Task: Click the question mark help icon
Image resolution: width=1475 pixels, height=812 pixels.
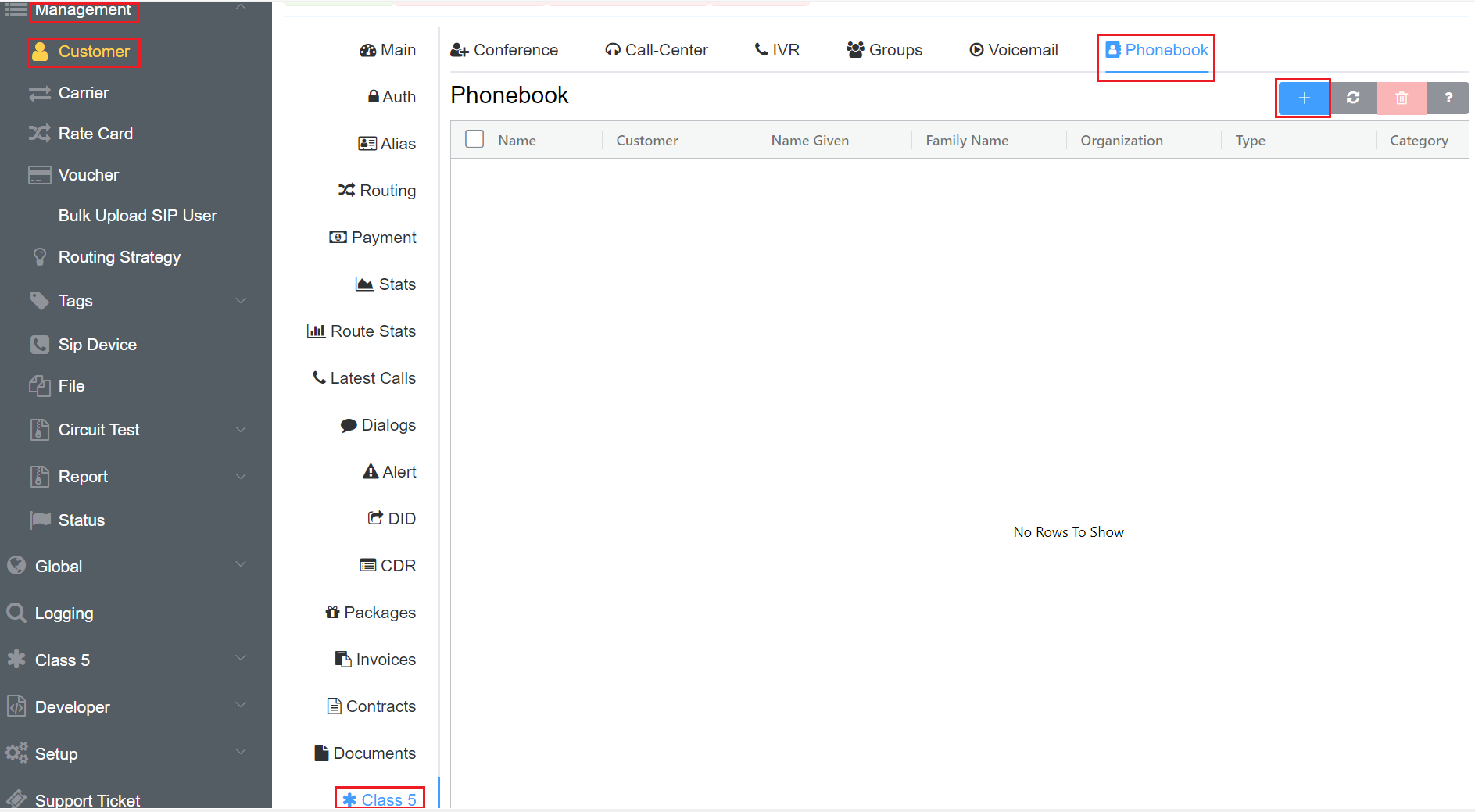Action: click(x=1448, y=98)
